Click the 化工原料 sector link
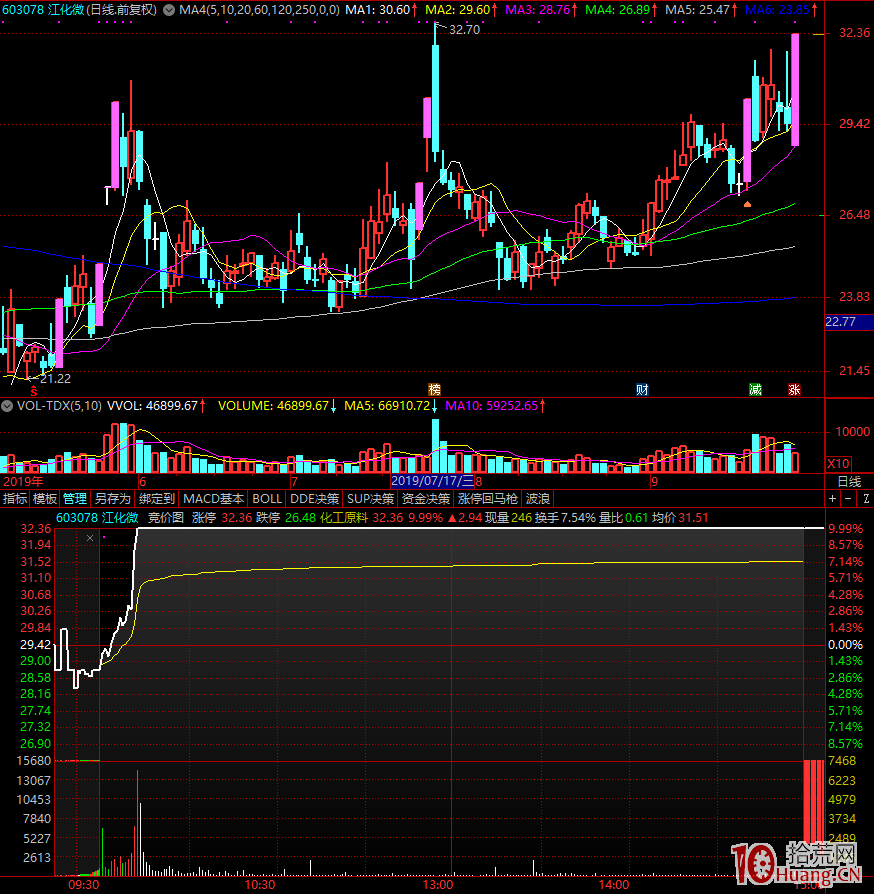This screenshot has height=894, width=874. point(344,518)
